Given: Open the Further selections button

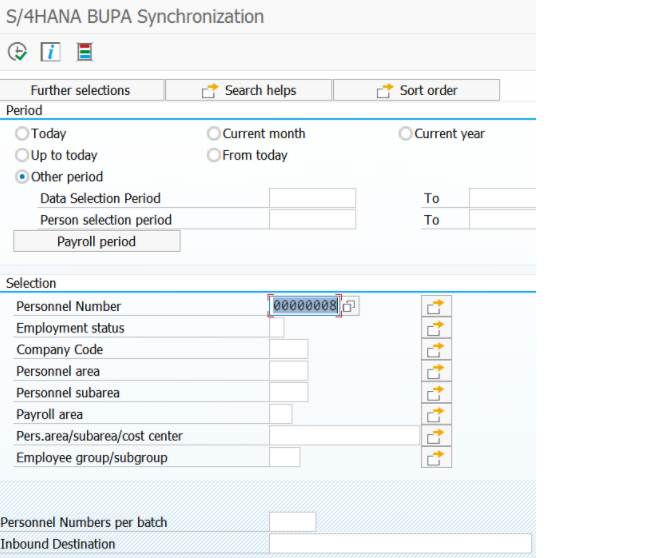Looking at the screenshot, I should 81,90.
